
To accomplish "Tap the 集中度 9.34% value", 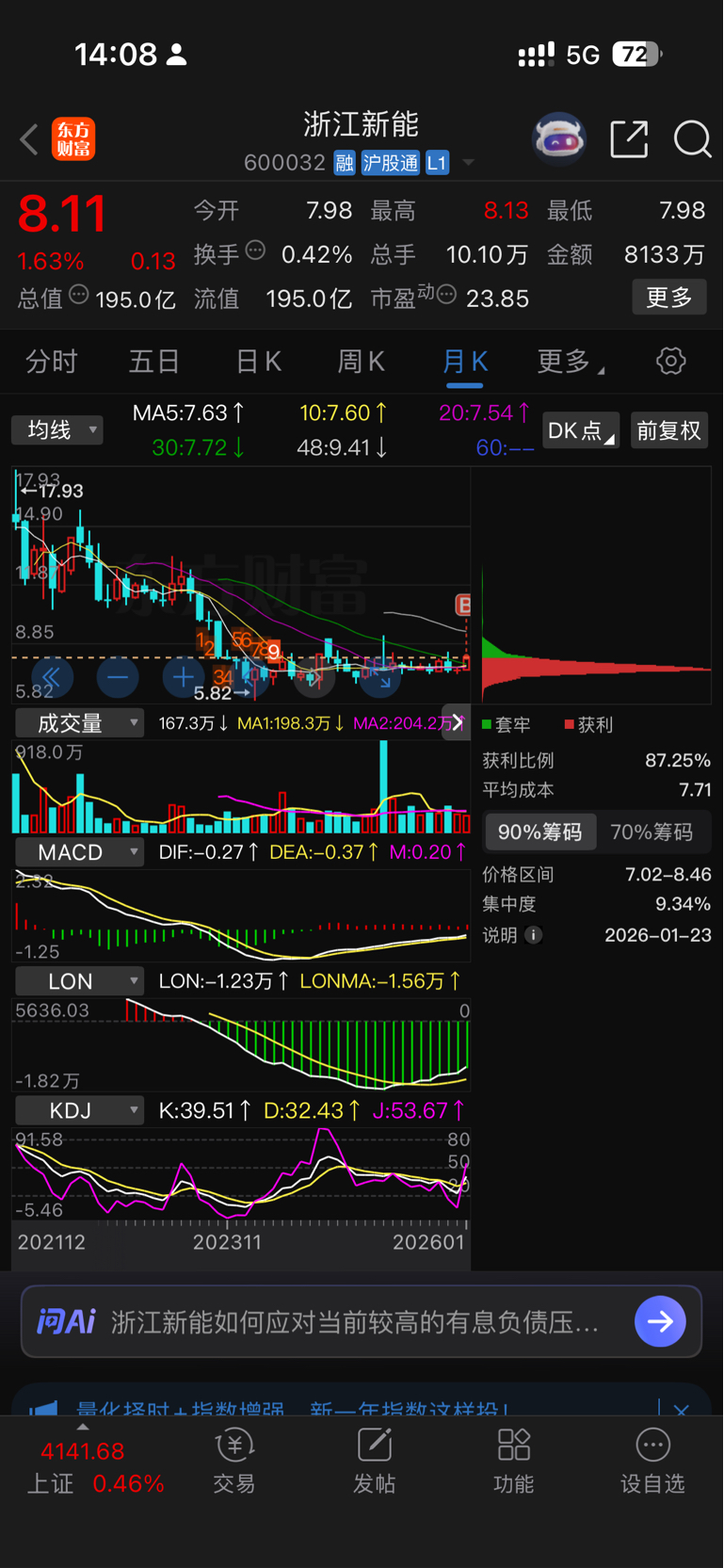I will pyautogui.click(x=683, y=904).
